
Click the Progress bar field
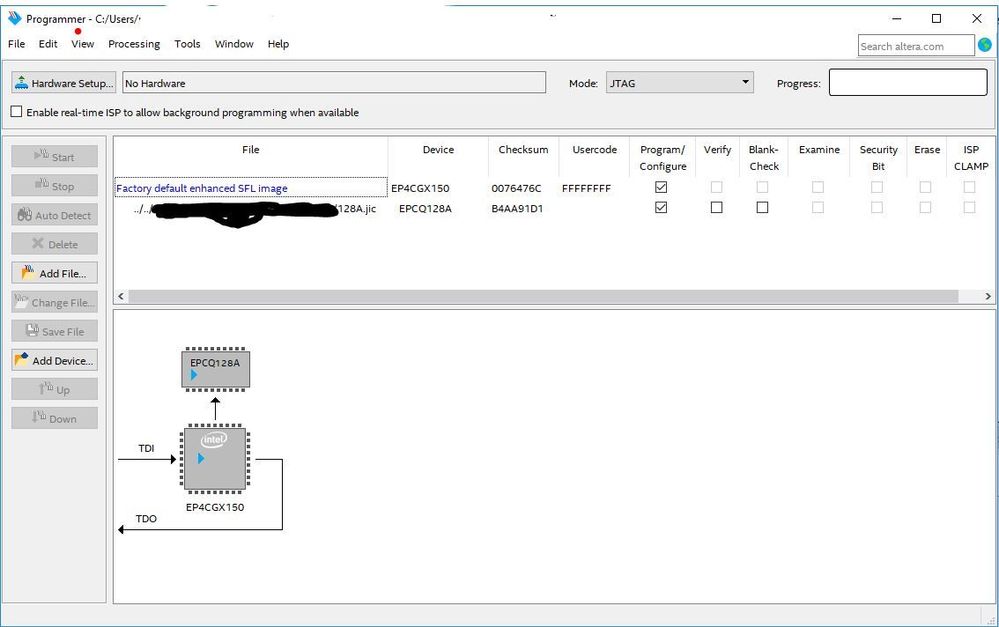tap(908, 83)
